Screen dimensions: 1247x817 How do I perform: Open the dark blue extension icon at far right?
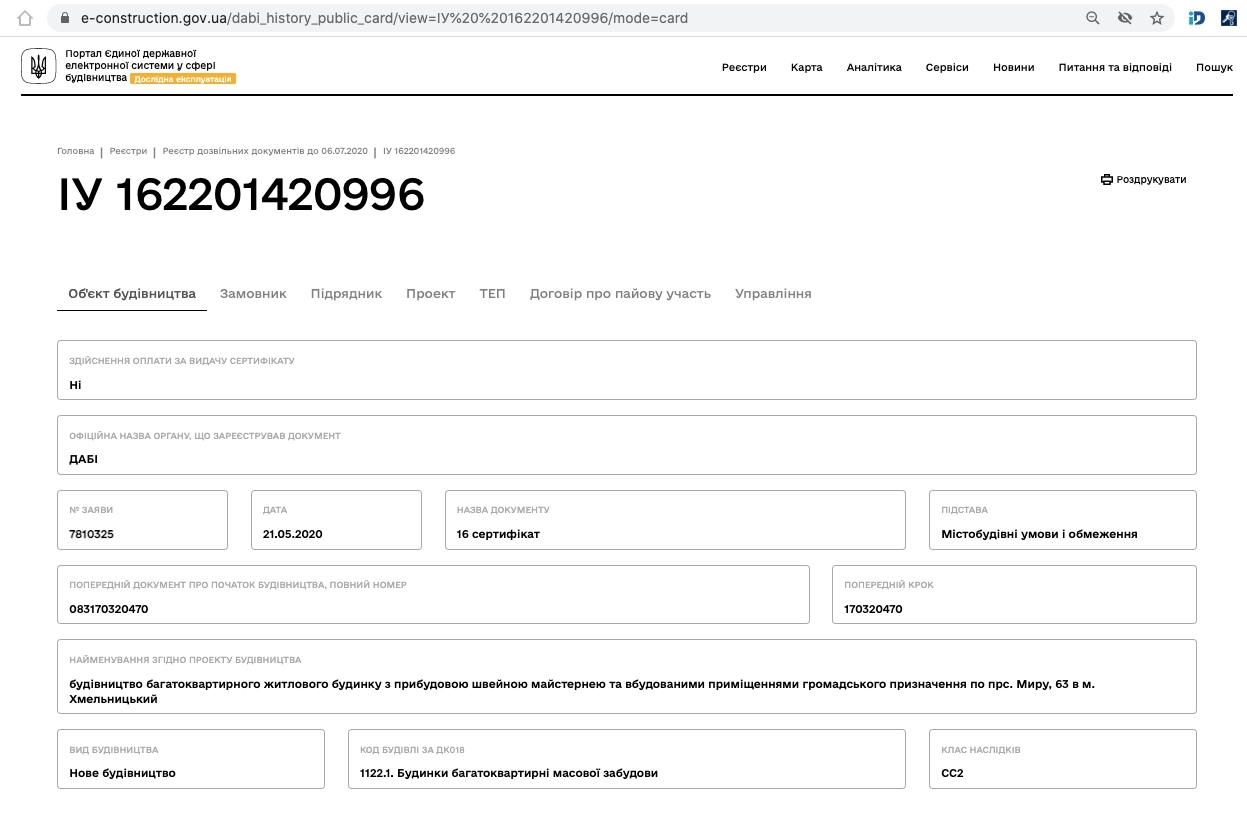(1229, 18)
